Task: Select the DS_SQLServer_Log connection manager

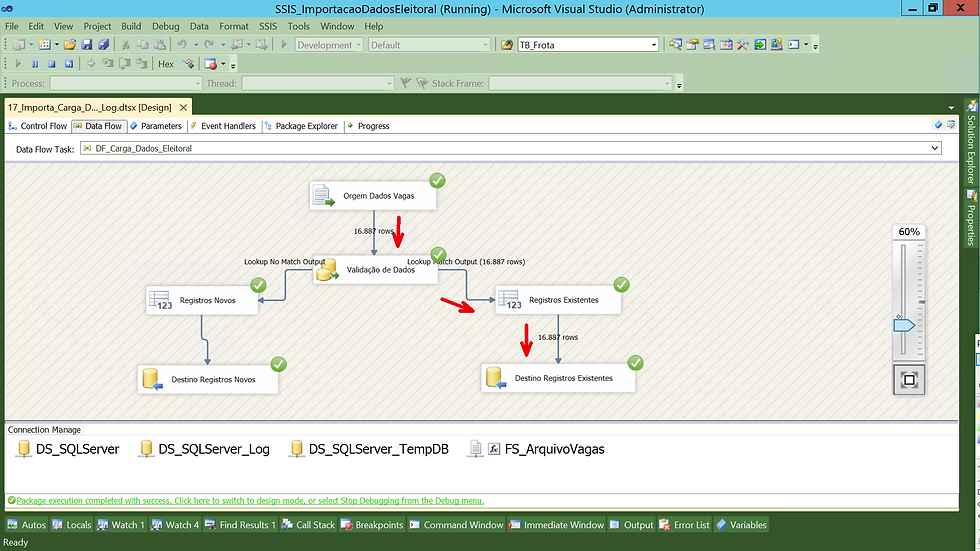Action: 205,449
